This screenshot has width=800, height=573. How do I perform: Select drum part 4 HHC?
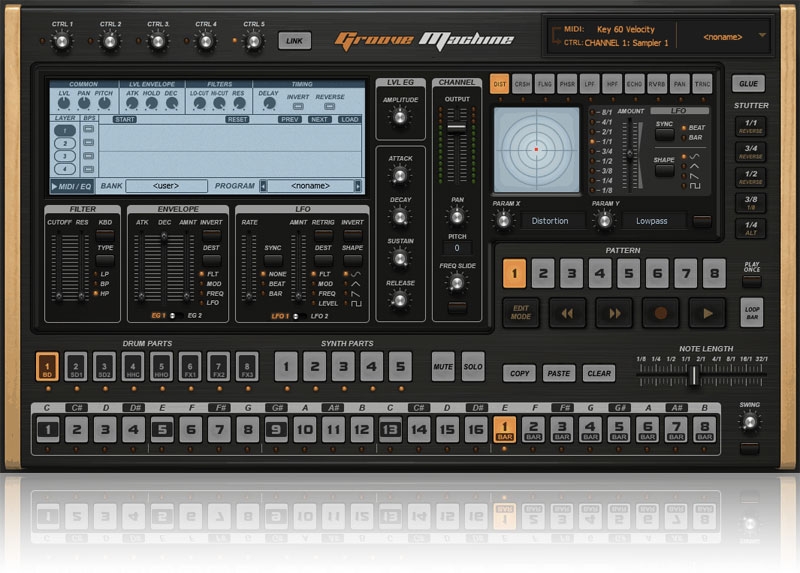tap(133, 366)
